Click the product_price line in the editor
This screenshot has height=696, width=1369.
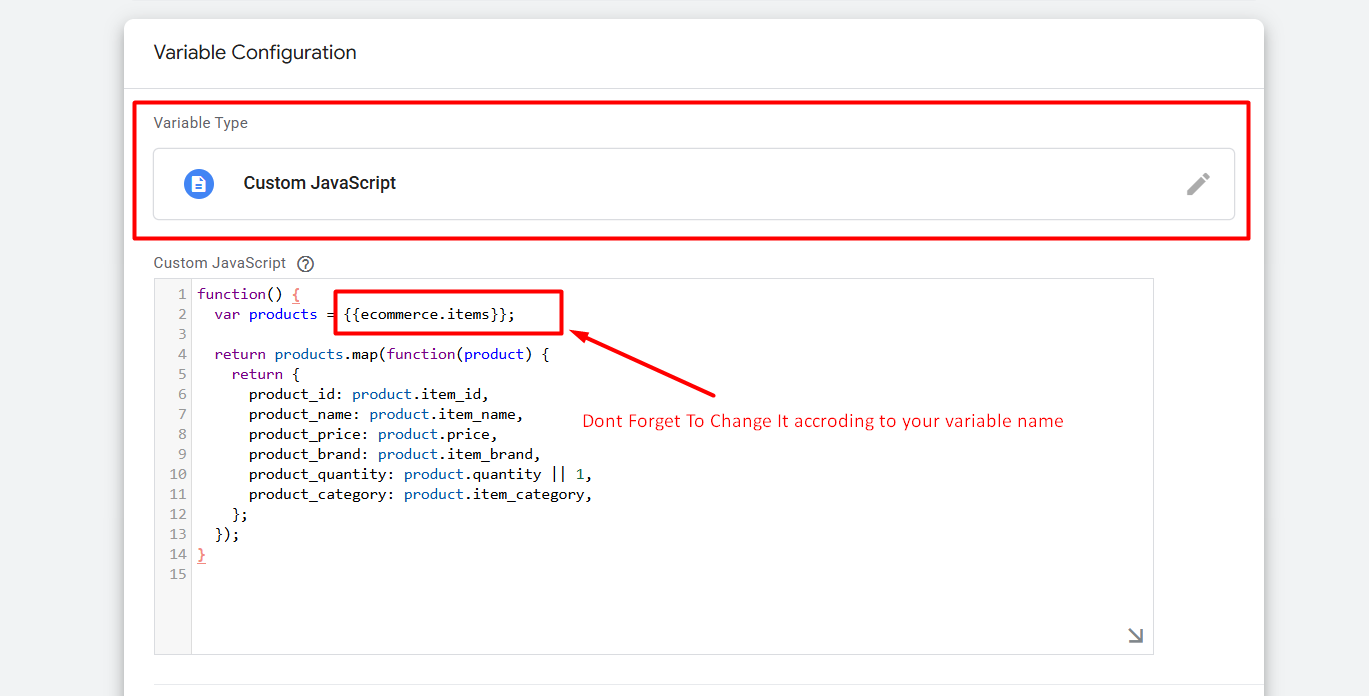click(372, 434)
